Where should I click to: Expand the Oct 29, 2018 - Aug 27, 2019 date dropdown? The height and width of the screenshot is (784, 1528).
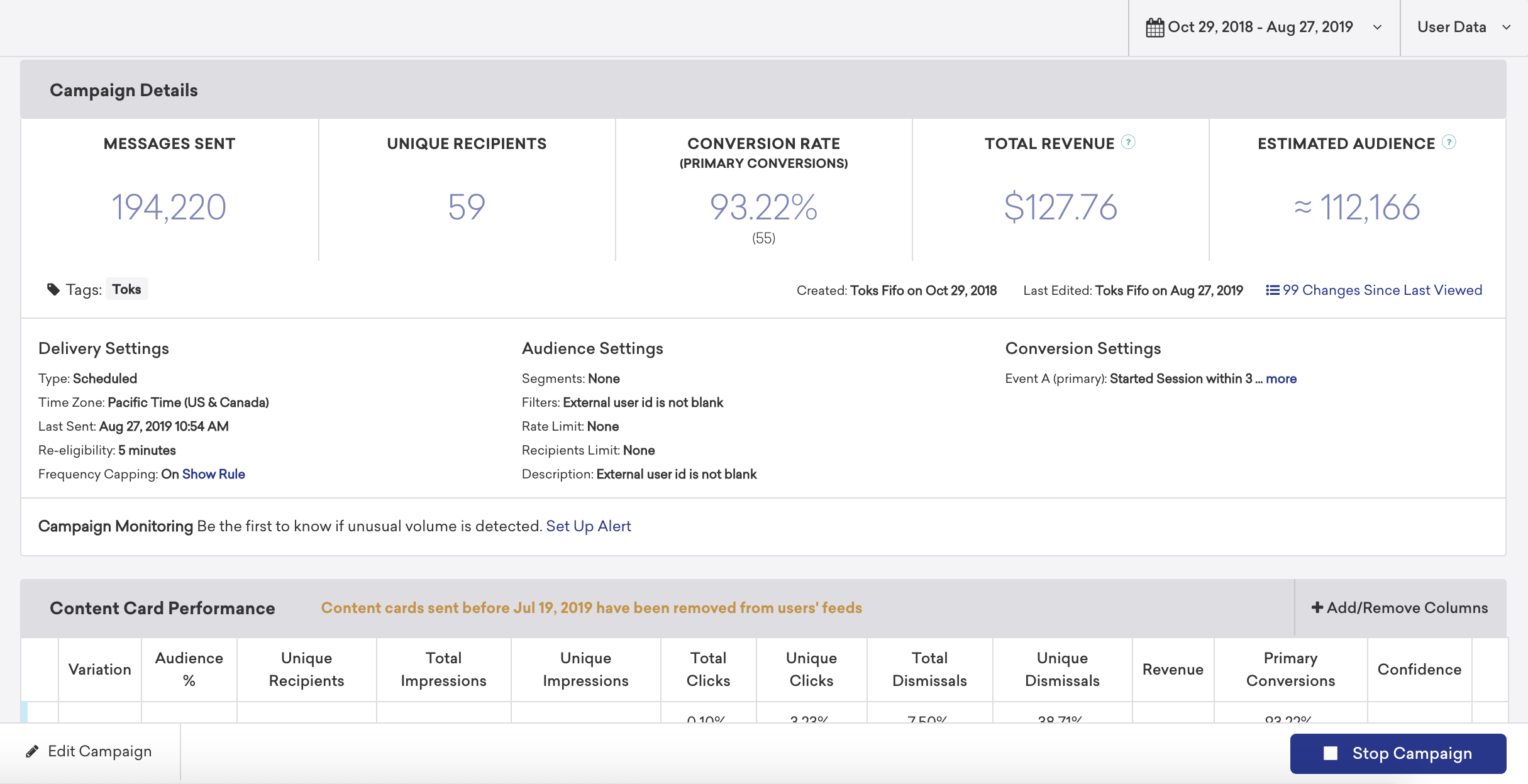click(x=1264, y=27)
